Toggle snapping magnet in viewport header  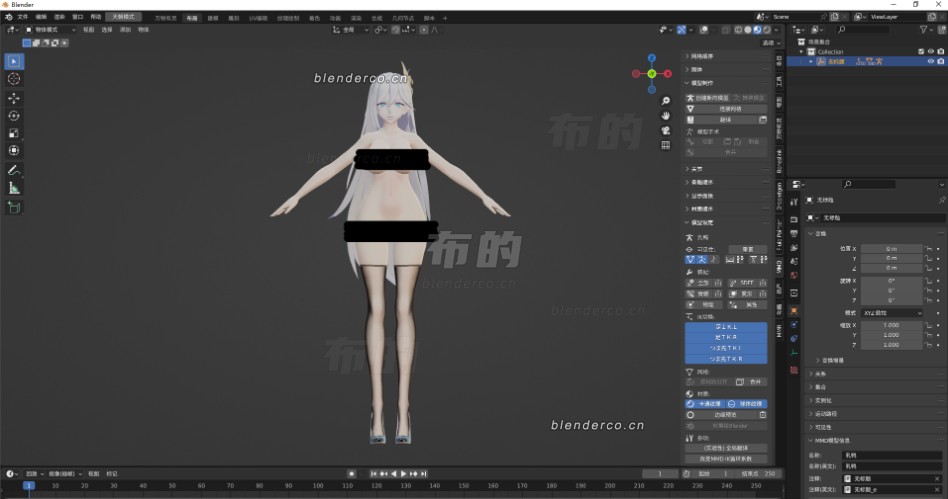(x=395, y=30)
